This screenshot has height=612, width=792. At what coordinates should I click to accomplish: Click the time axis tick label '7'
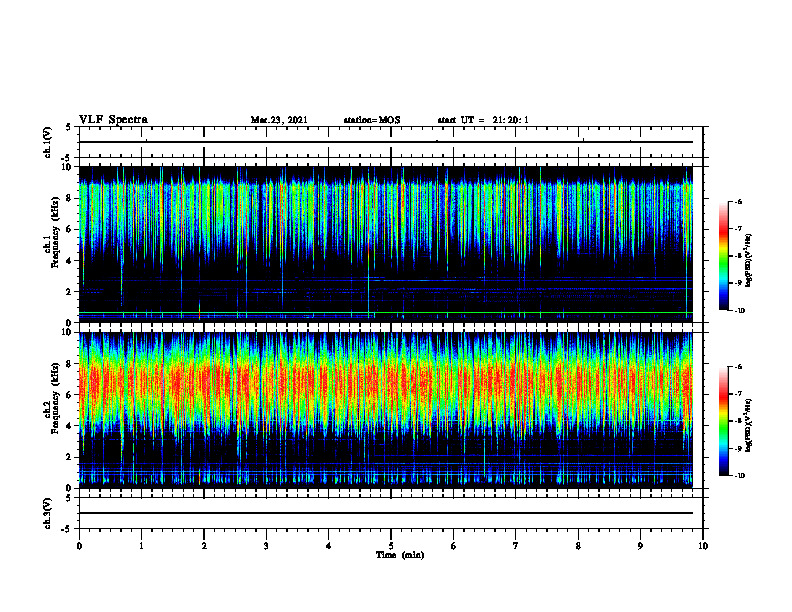[516, 546]
